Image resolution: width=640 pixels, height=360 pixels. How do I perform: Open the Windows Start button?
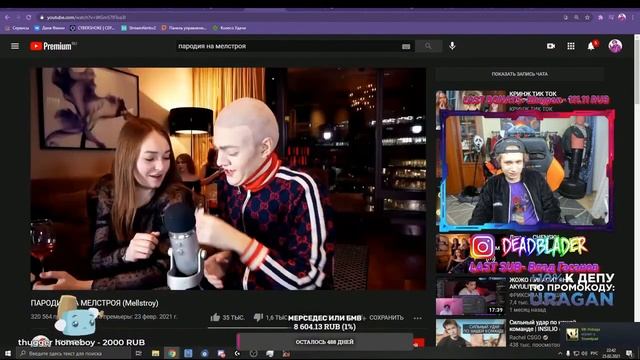click(8, 353)
